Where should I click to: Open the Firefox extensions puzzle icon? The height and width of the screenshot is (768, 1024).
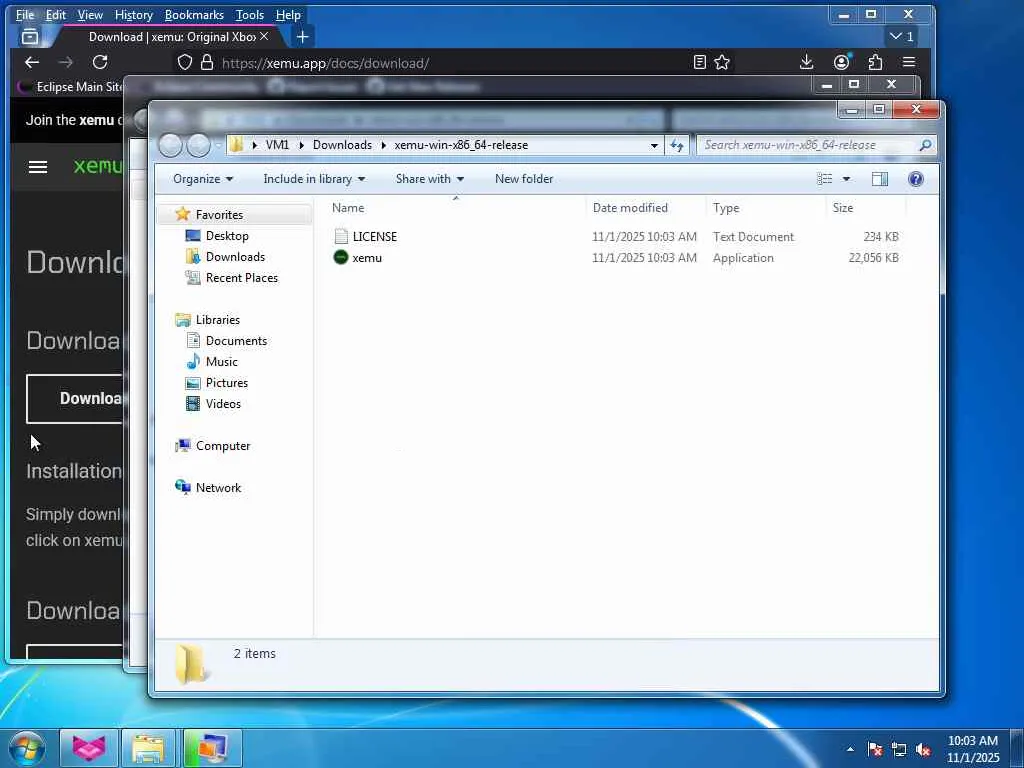pyautogui.click(x=875, y=62)
